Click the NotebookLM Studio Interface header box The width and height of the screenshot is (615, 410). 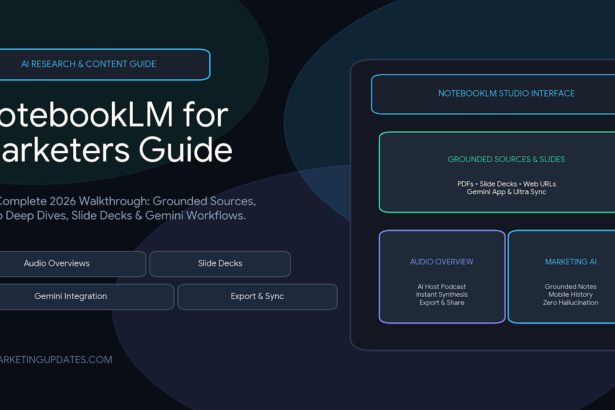[x=493, y=94]
